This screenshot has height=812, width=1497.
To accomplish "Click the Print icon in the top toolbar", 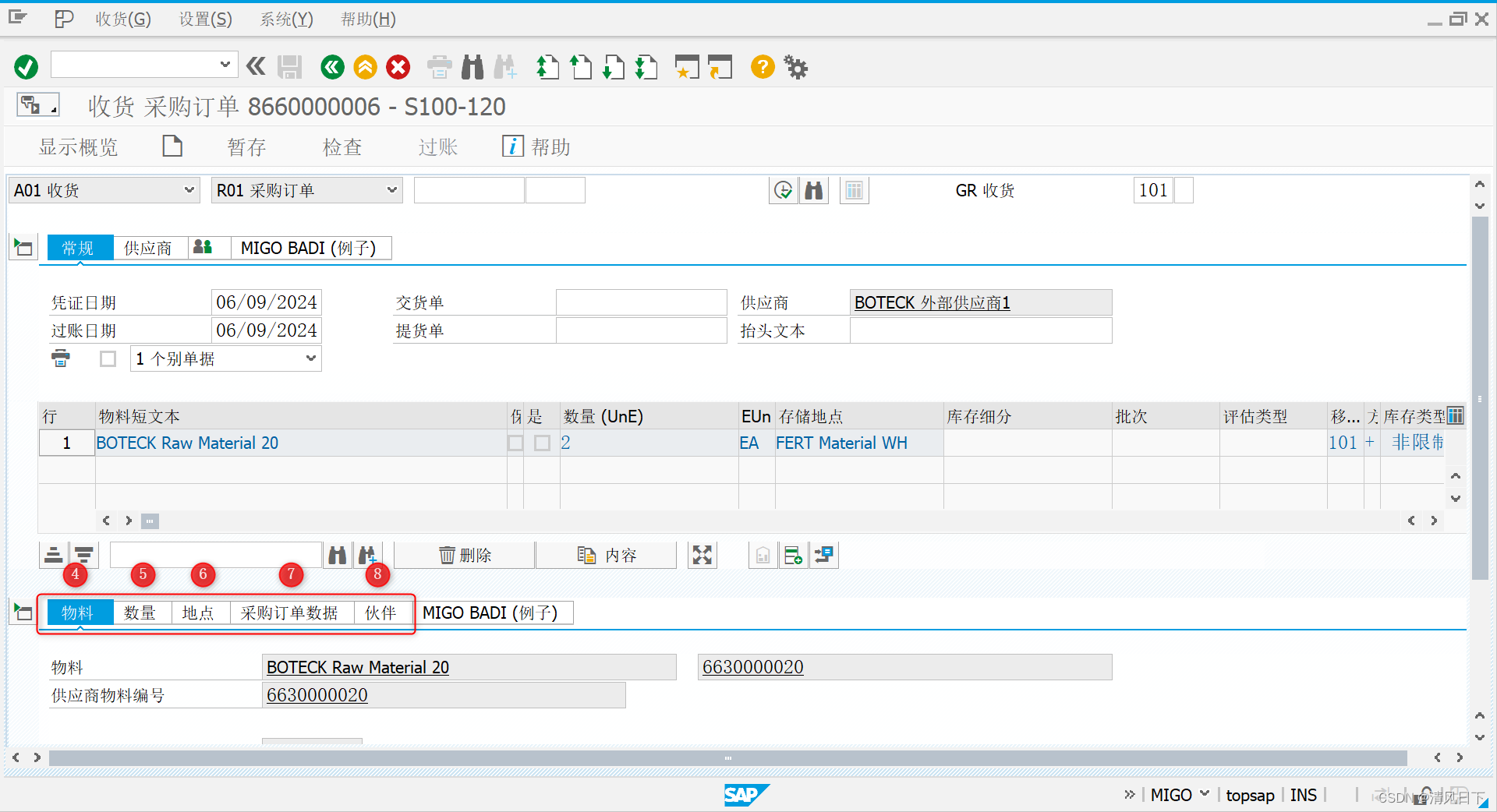I will pyautogui.click(x=440, y=67).
